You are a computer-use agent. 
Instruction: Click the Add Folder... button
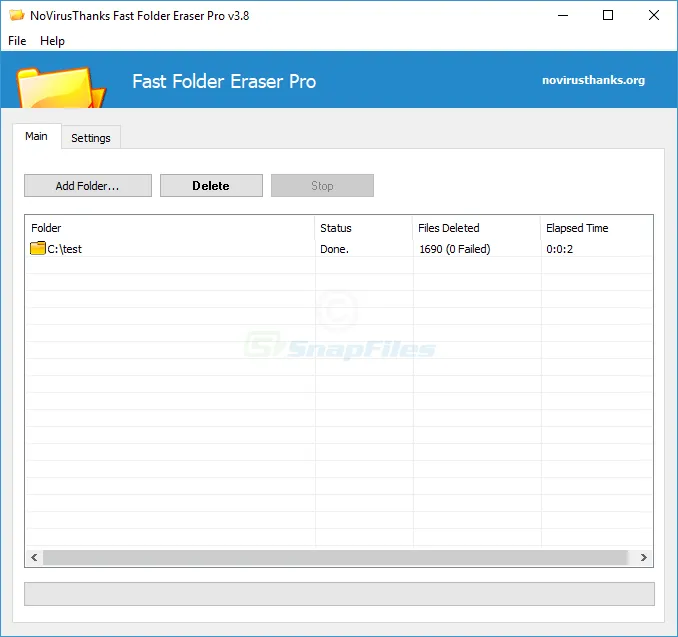(88, 186)
